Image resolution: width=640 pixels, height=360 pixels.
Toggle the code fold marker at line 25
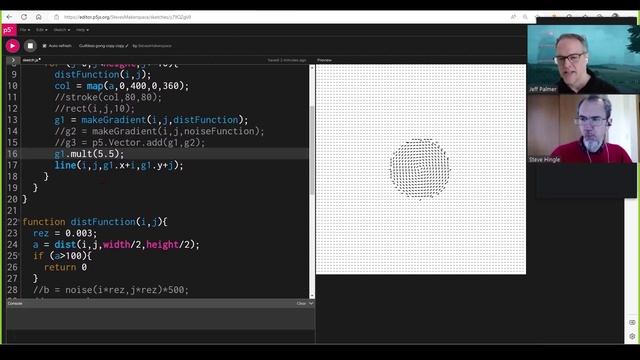click(x=20, y=255)
